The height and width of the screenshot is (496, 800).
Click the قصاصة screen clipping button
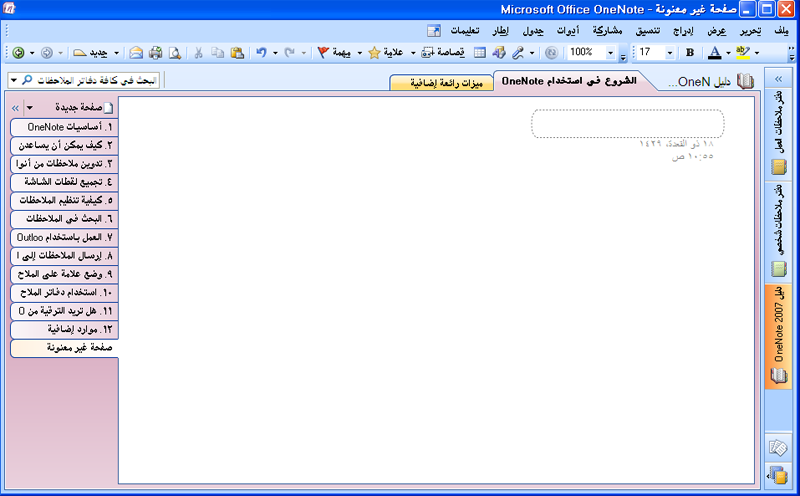pos(443,53)
